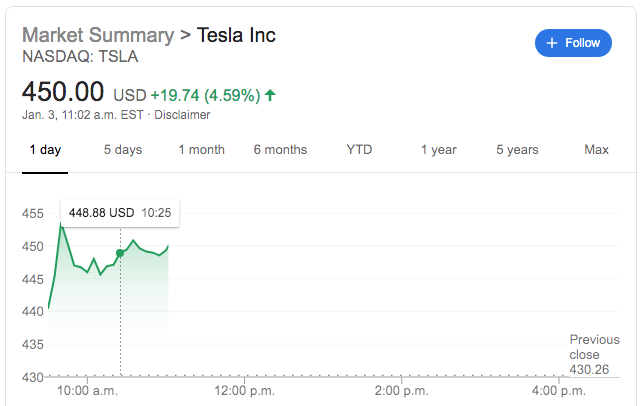Switch to the 5 days tab

click(x=123, y=150)
